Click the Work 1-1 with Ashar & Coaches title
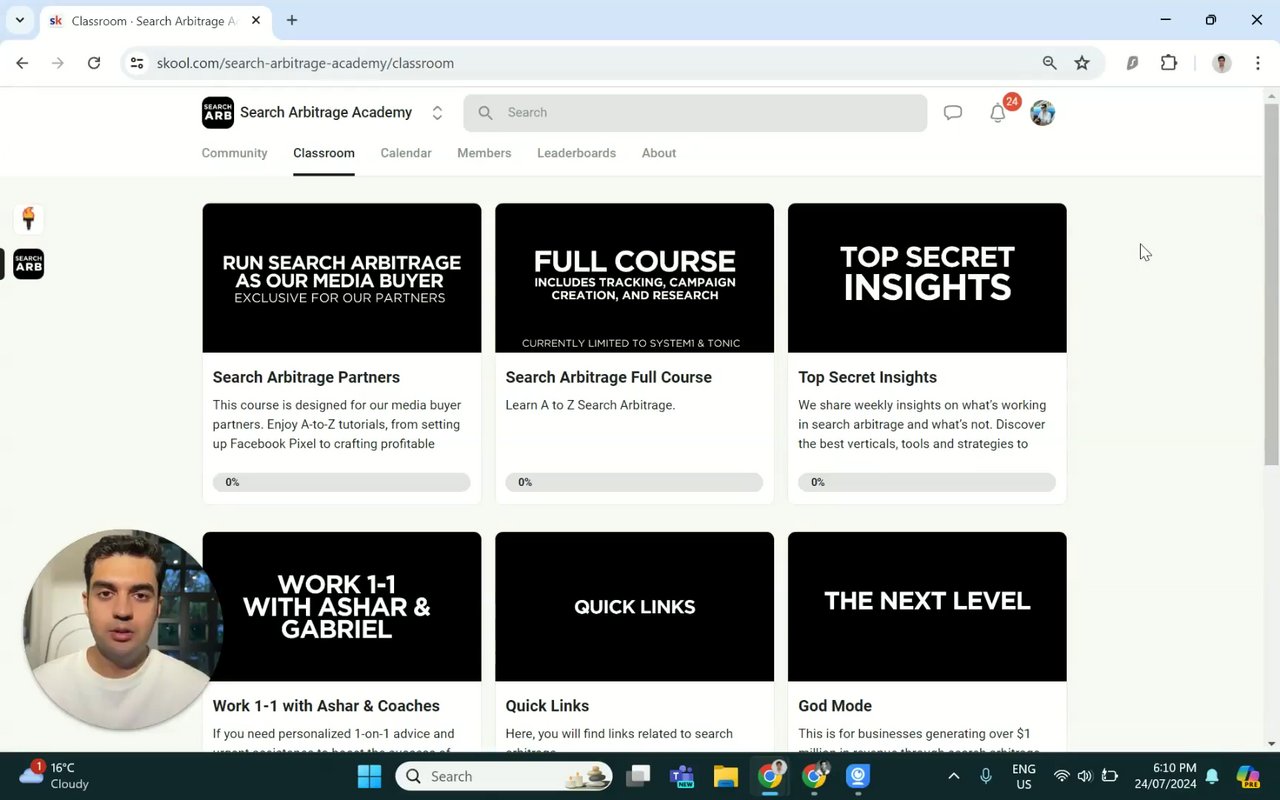Image resolution: width=1280 pixels, height=800 pixels. point(326,706)
